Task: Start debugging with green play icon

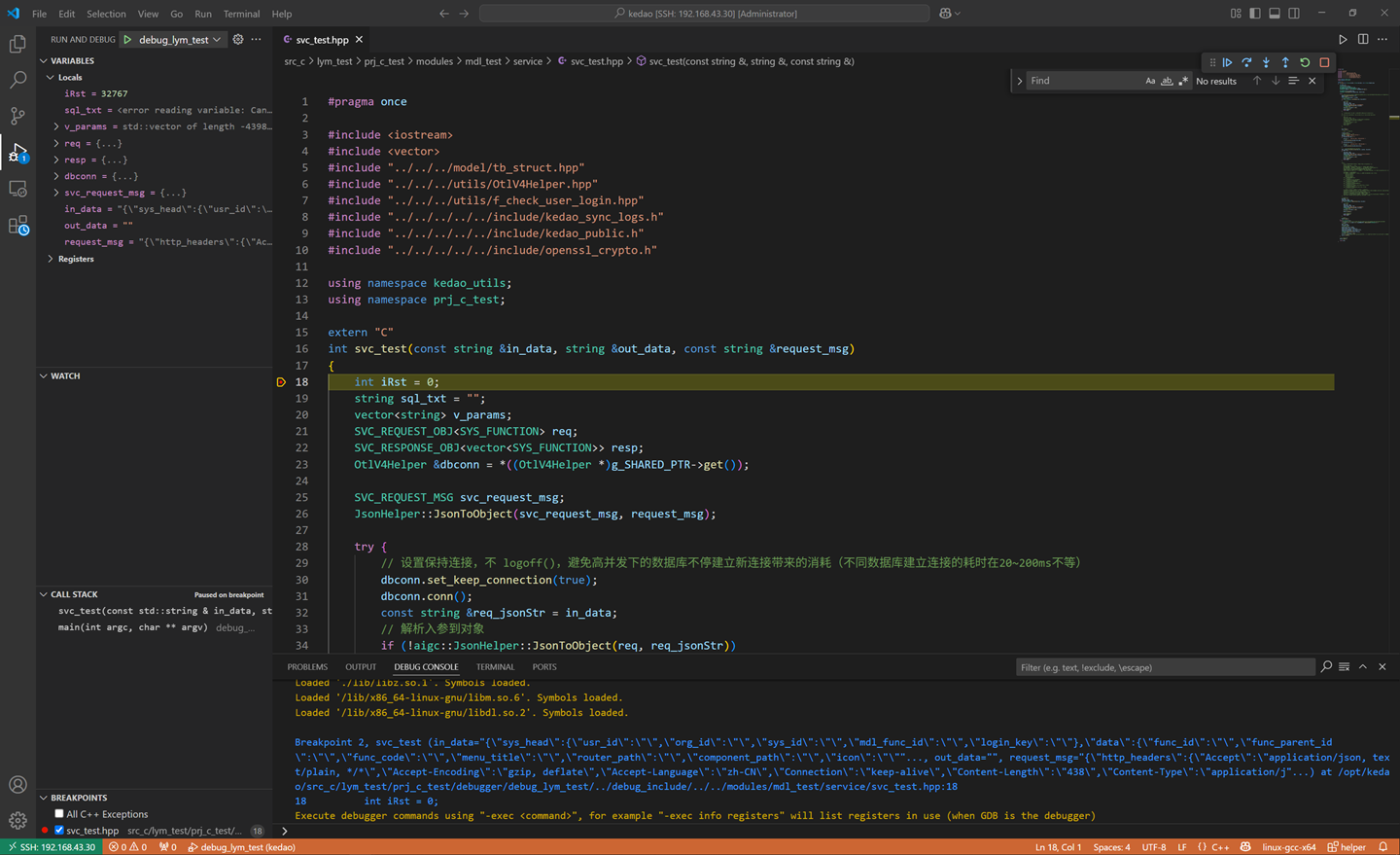Action: tap(127, 40)
